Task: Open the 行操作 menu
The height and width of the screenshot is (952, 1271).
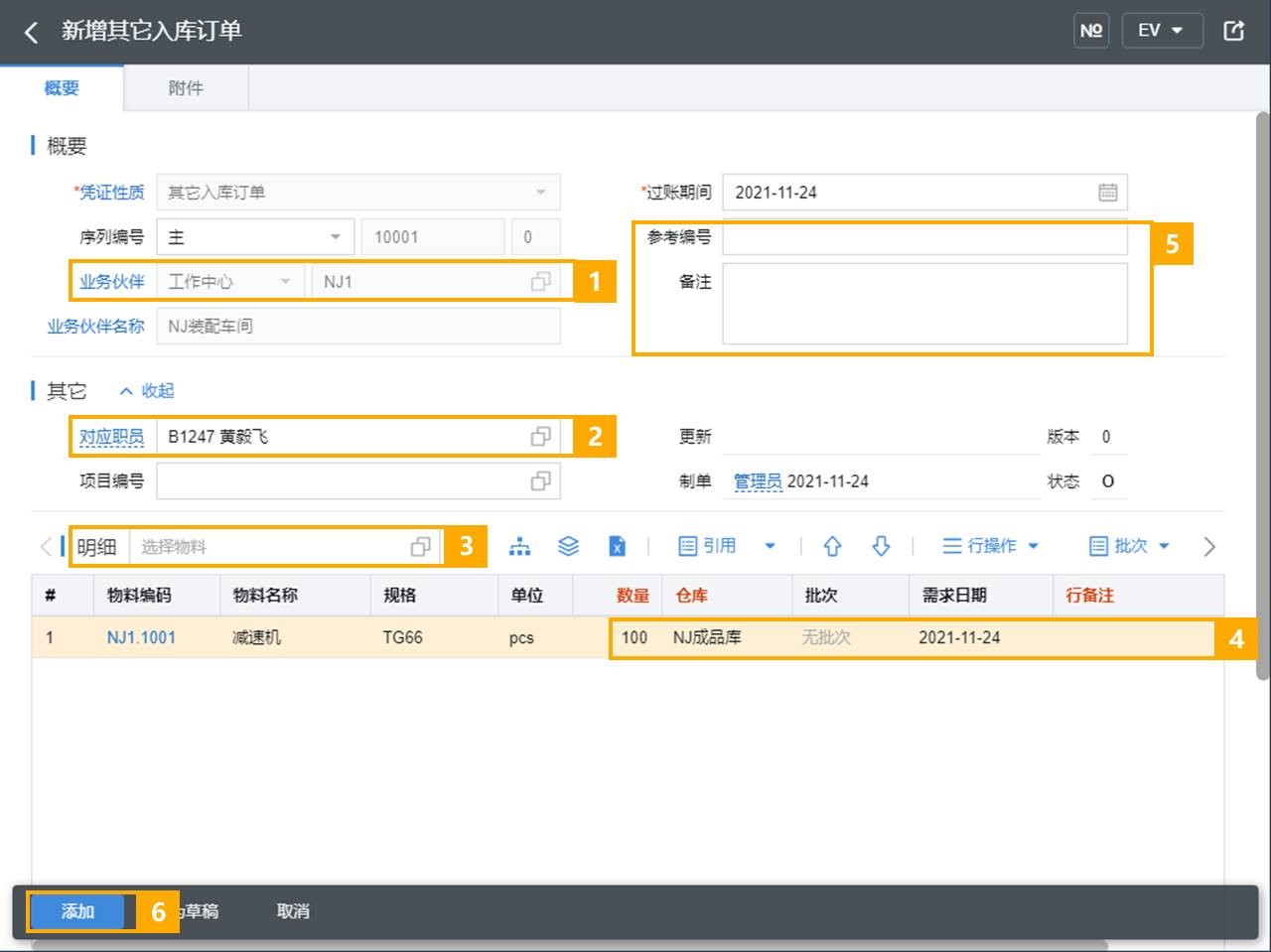Action: [990, 546]
